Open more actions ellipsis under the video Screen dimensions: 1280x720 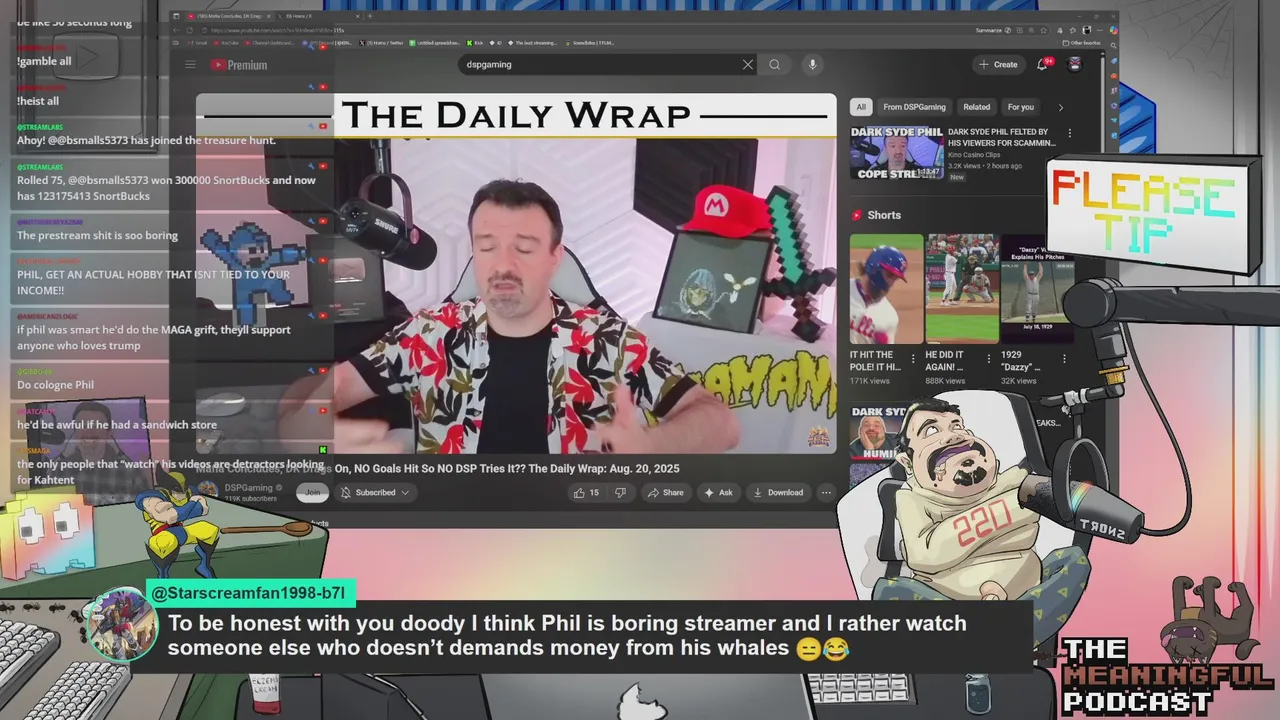pyautogui.click(x=826, y=492)
